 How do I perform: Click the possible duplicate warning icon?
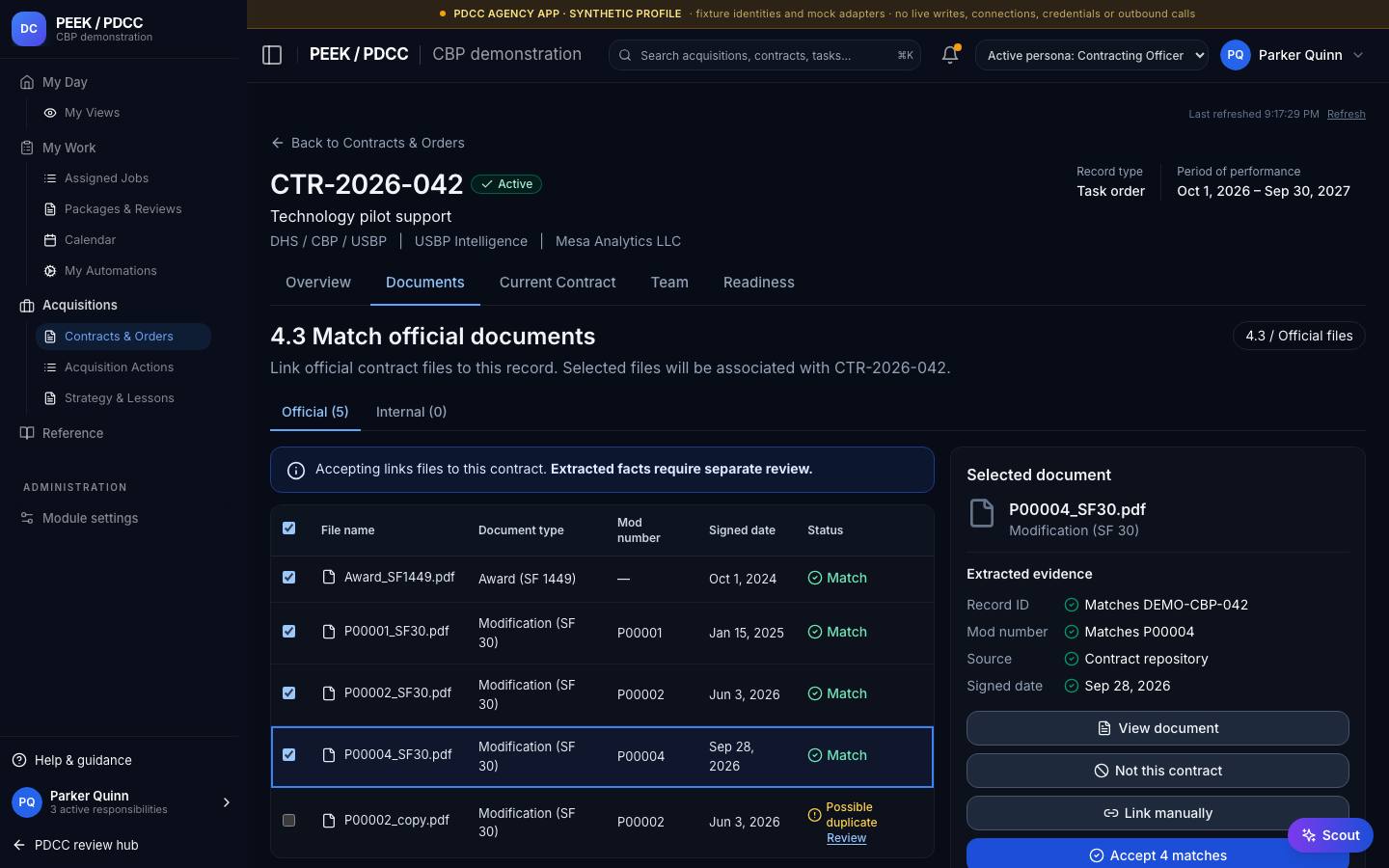tap(814, 815)
